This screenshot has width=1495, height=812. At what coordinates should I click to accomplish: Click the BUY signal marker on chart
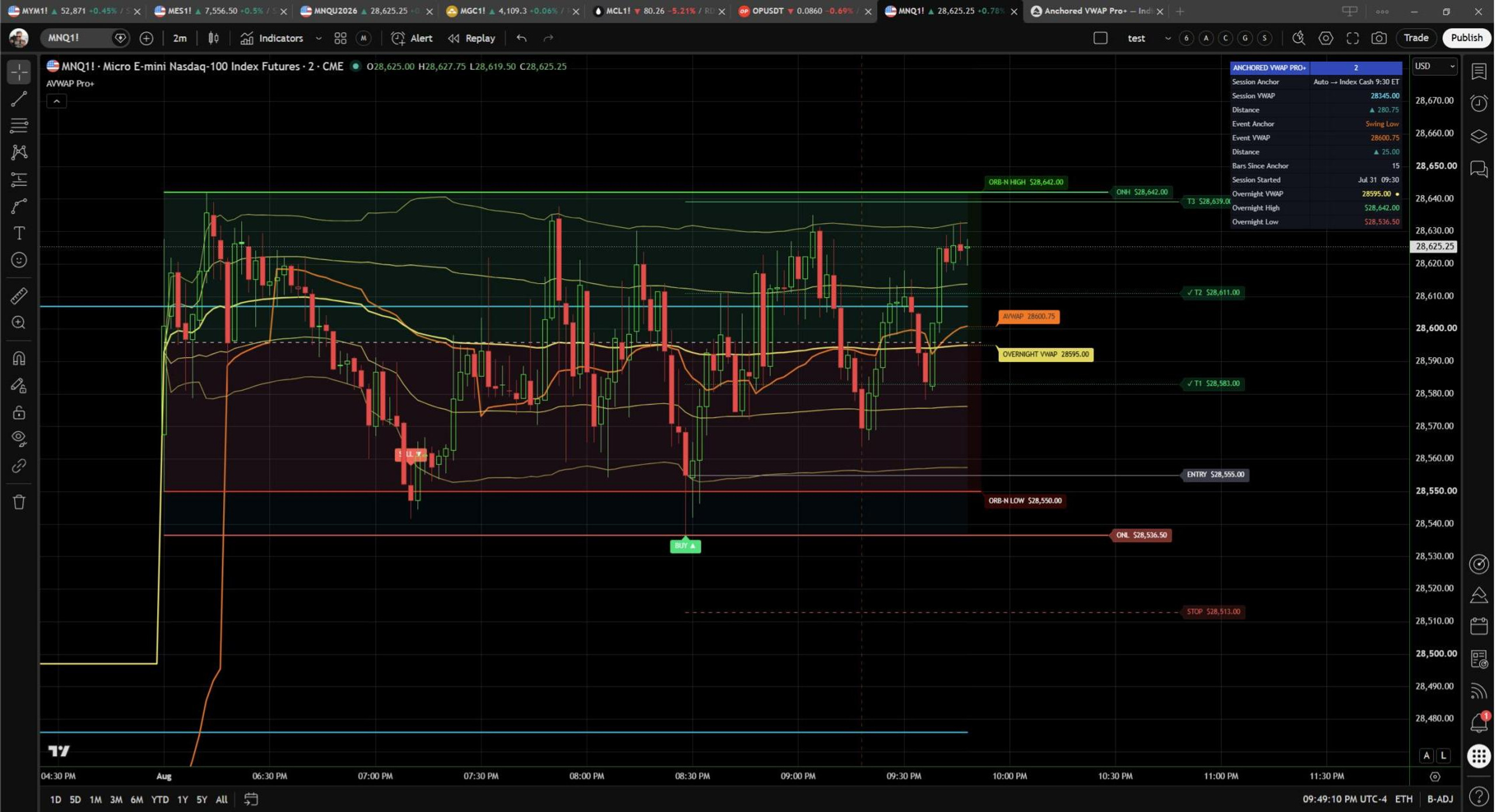[x=685, y=546]
